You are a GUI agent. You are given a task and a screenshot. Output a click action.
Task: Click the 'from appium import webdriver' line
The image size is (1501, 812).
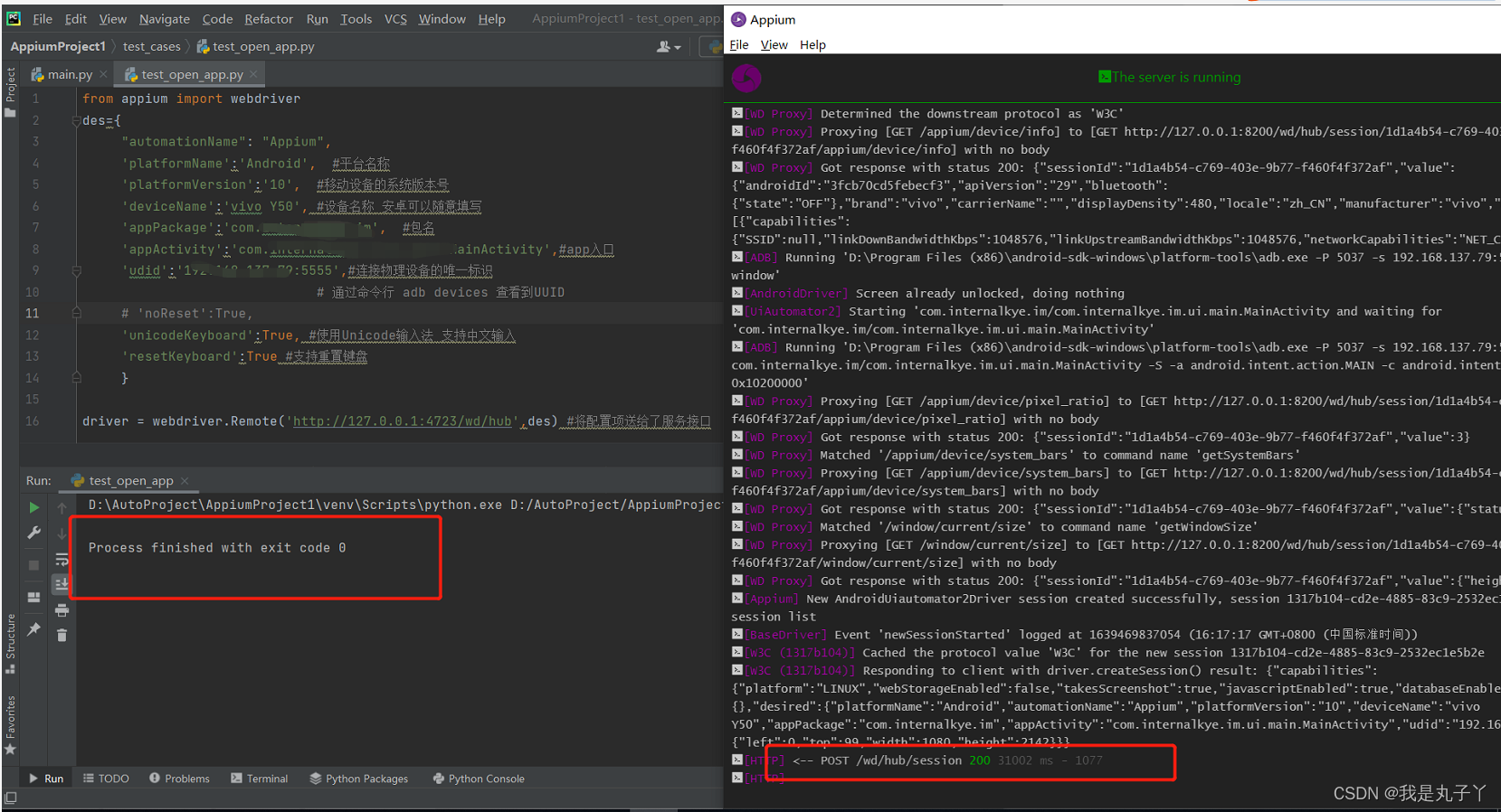[191, 99]
